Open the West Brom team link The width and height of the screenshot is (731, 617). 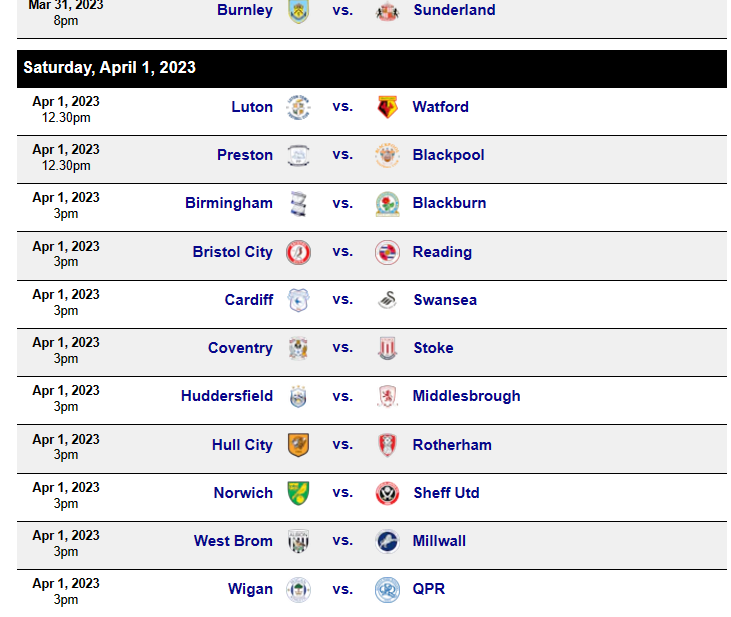tap(233, 541)
